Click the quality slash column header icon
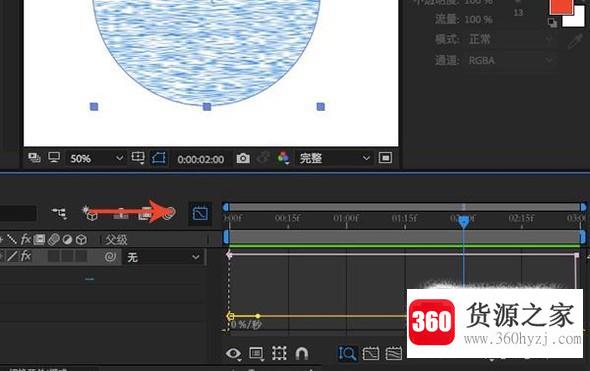Screen dimensions: 590x371 (12, 239)
